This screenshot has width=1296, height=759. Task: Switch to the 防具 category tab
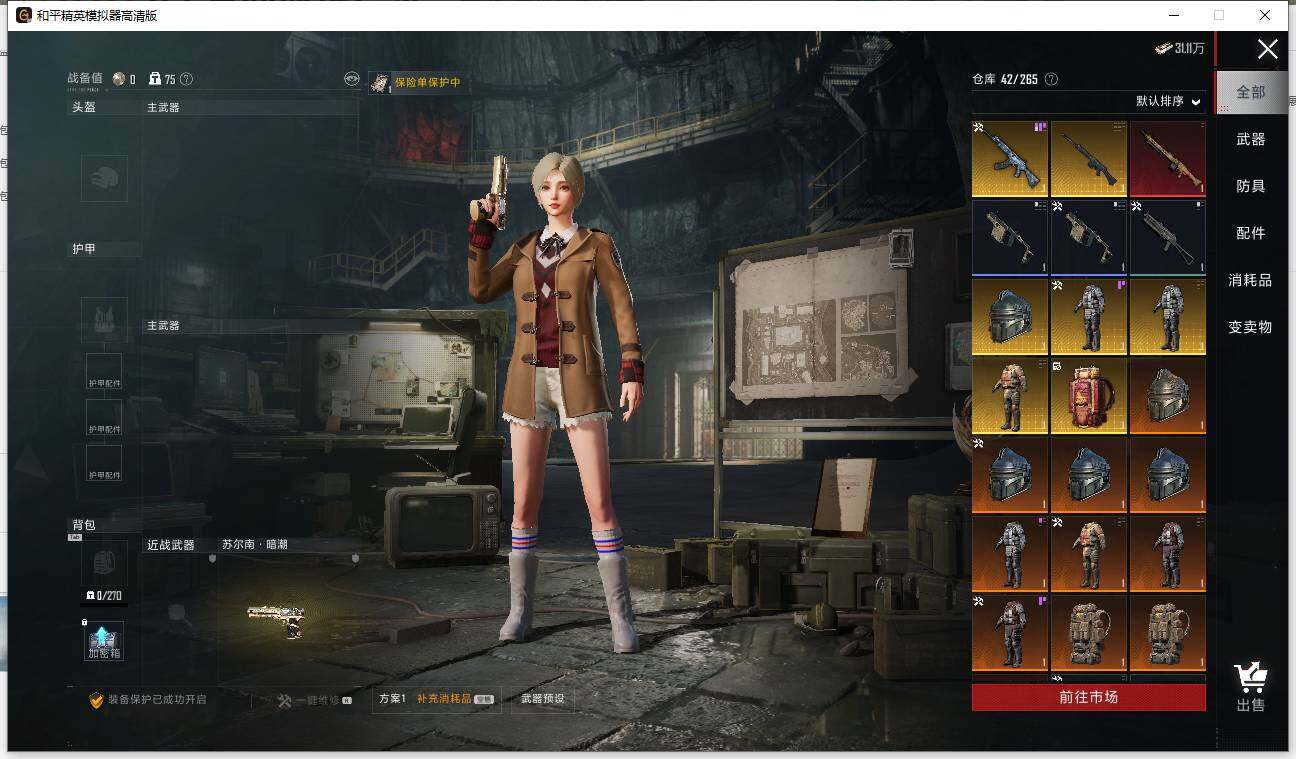coord(1251,186)
